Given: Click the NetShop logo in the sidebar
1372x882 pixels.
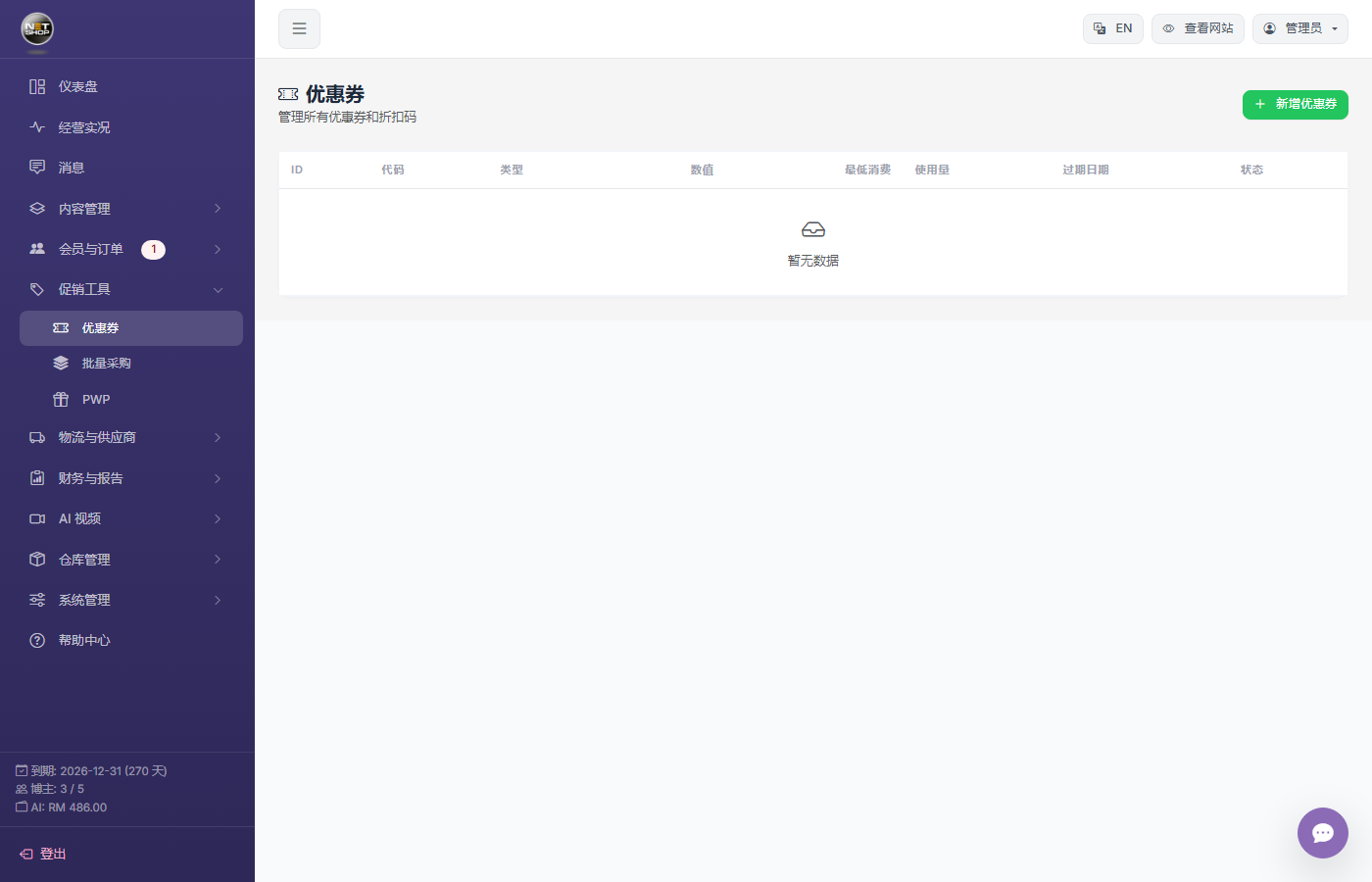Looking at the screenshot, I should pyautogui.click(x=37, y=29).
